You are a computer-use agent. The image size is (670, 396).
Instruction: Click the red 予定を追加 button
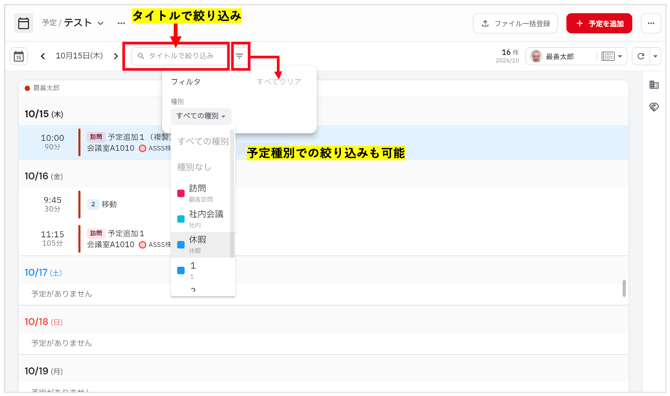tap(599, 23)
